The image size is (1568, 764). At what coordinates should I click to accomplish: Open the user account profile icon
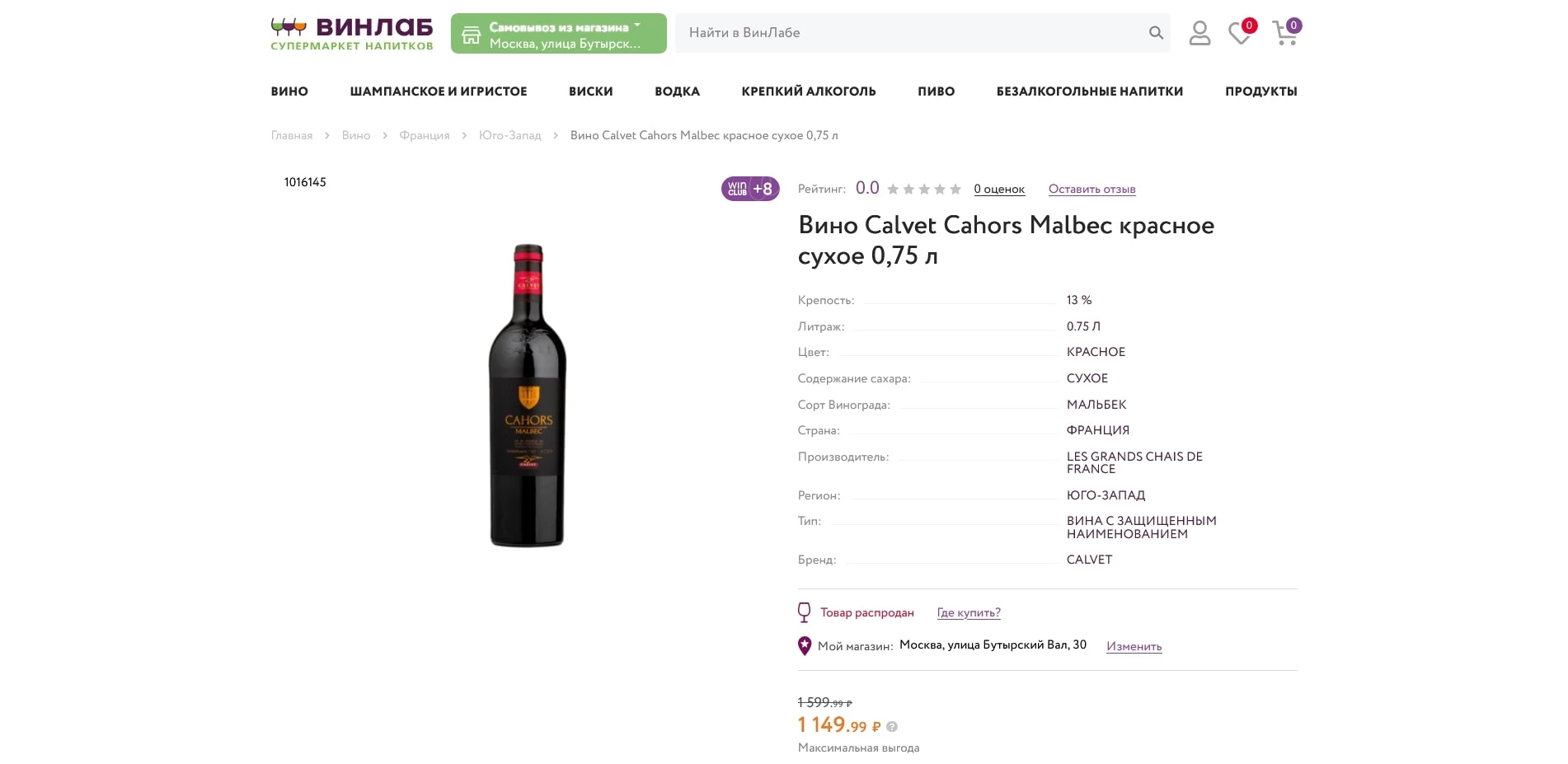(x=1199, y=33)
